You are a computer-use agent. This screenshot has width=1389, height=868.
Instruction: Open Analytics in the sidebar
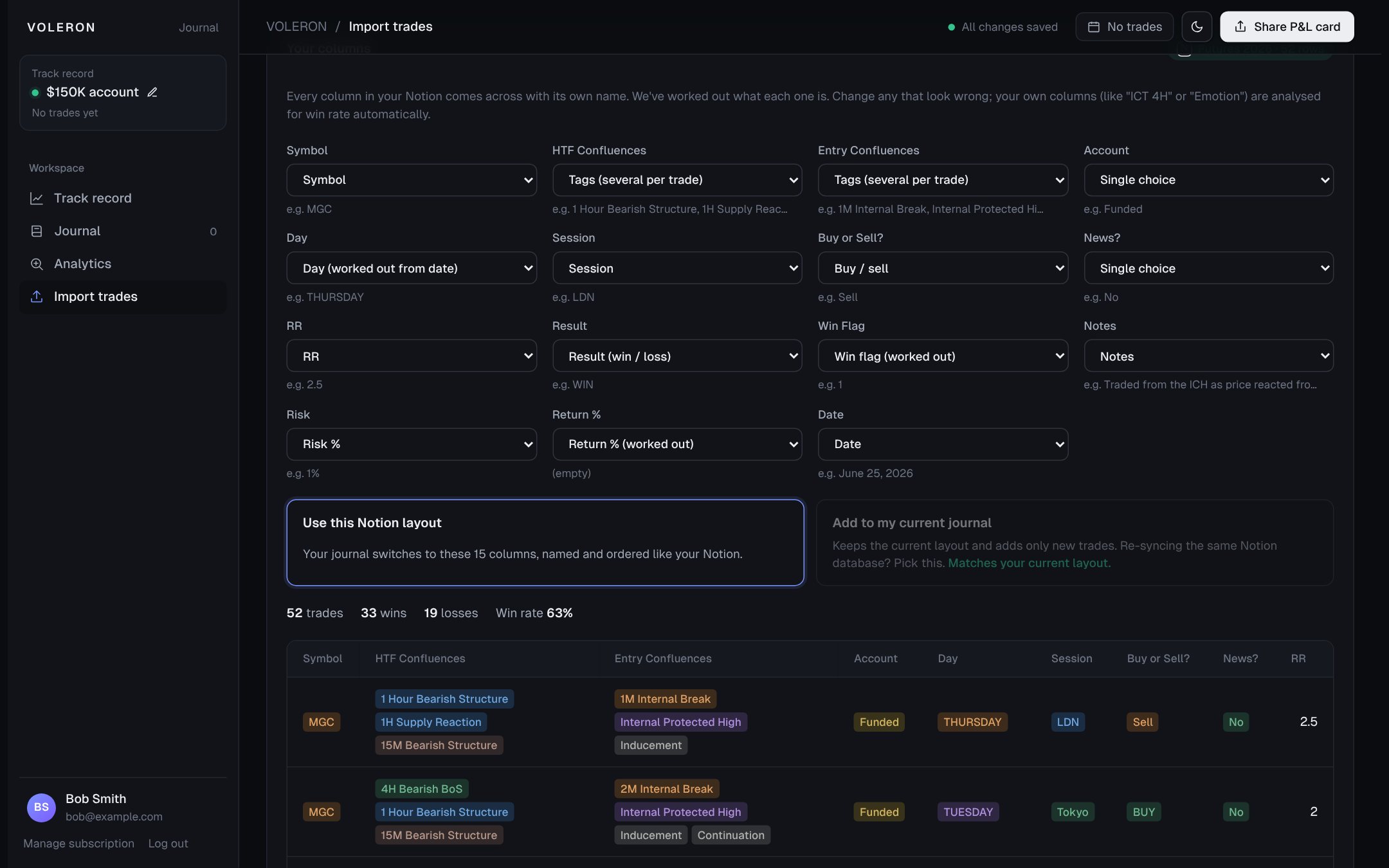coord(123,264)
